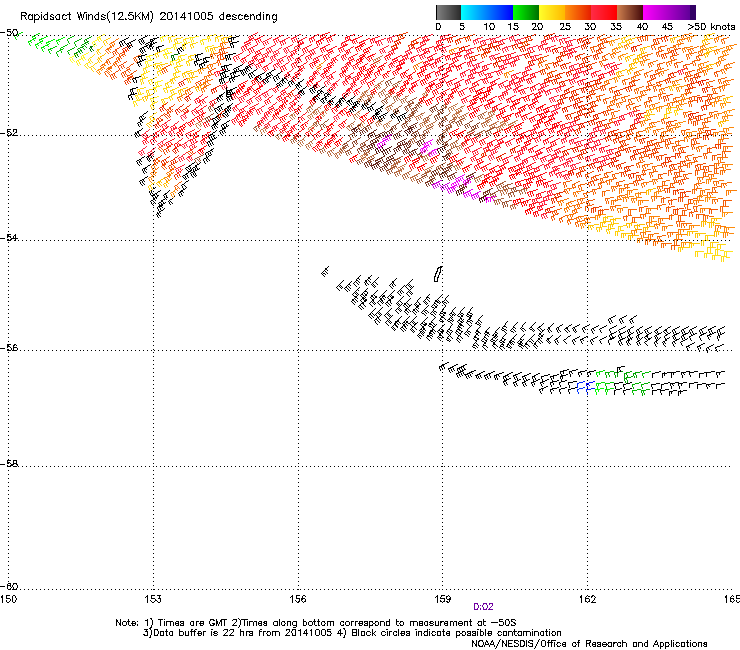This screenshot has width=740, height=650.
Task: Click the Rapidscat Winds(12.5KM) 20141005 descending title
Action: pyautogui.click(x=149, y=17)
